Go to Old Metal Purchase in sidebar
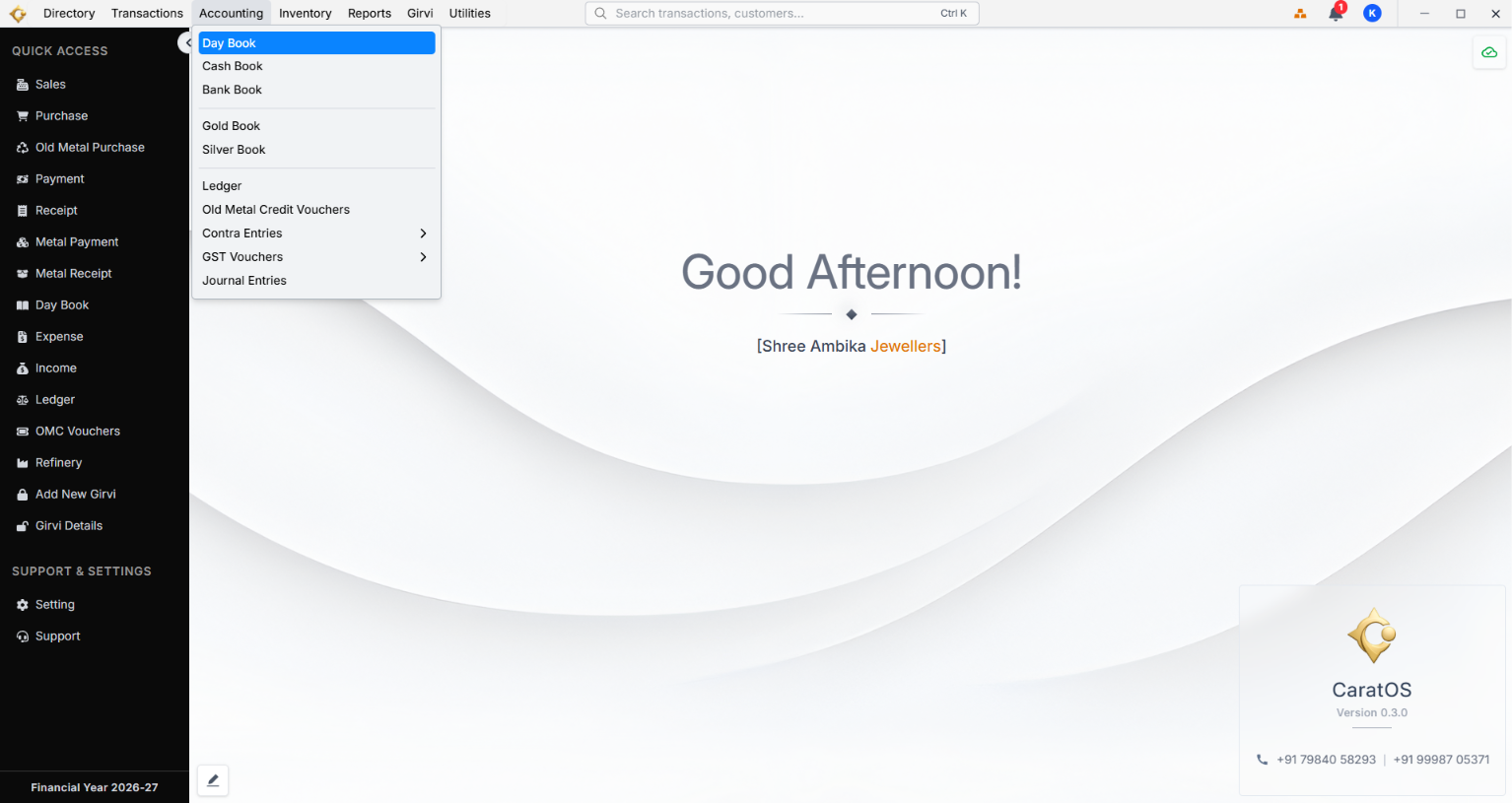 95,148
